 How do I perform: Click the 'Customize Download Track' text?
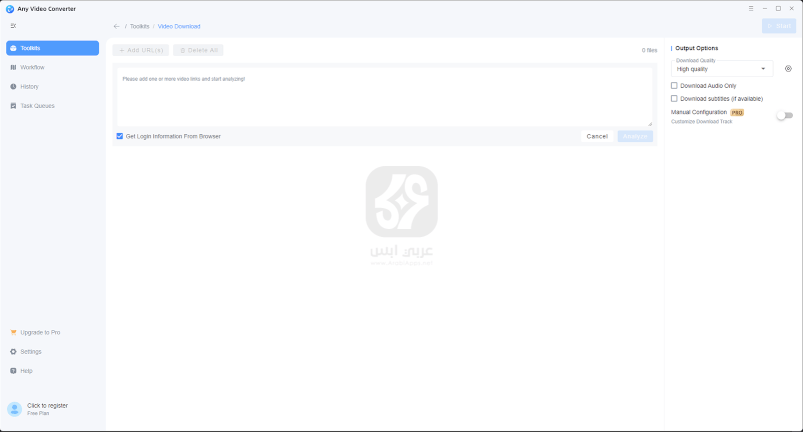702,121
